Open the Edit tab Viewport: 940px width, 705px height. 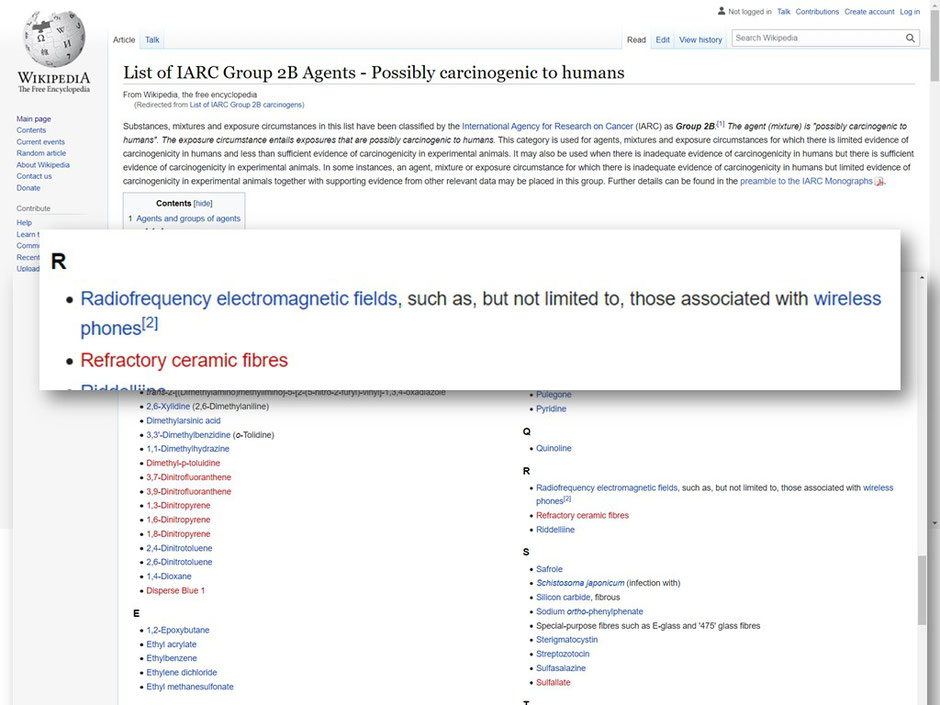662,40
